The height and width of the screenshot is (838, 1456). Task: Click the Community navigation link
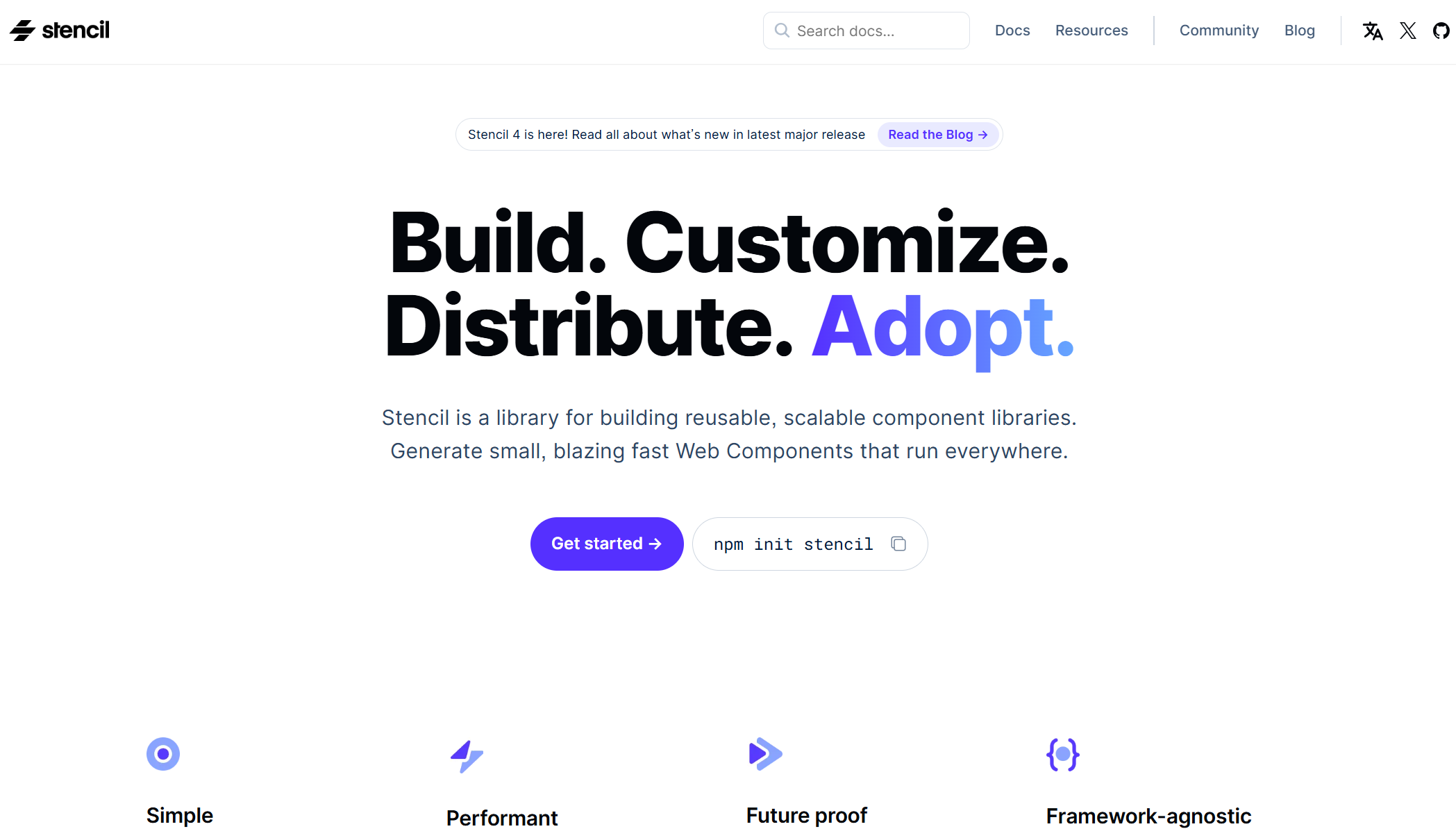[1219, 30]
